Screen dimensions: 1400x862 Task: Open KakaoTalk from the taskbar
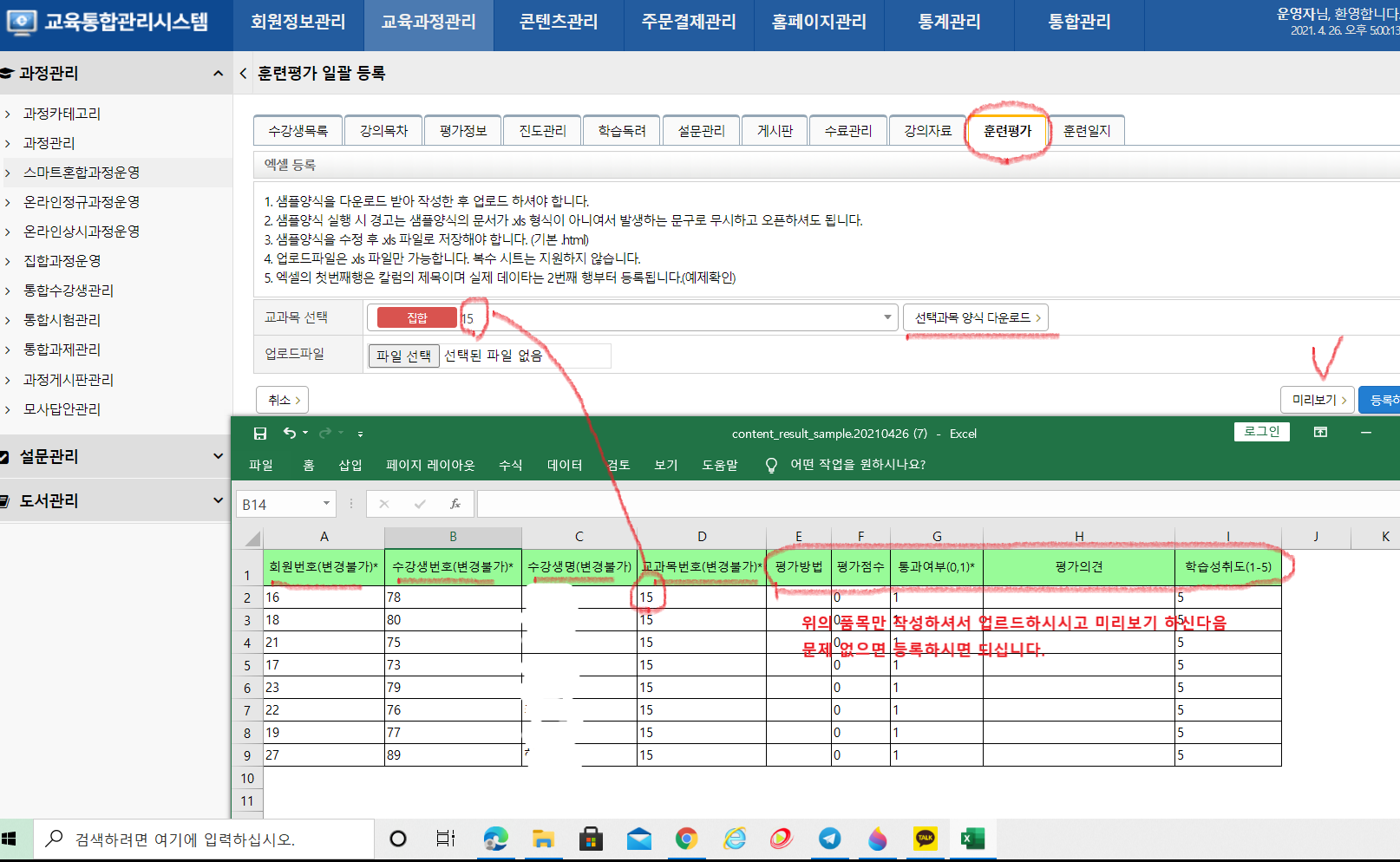[x=926, y=839]
